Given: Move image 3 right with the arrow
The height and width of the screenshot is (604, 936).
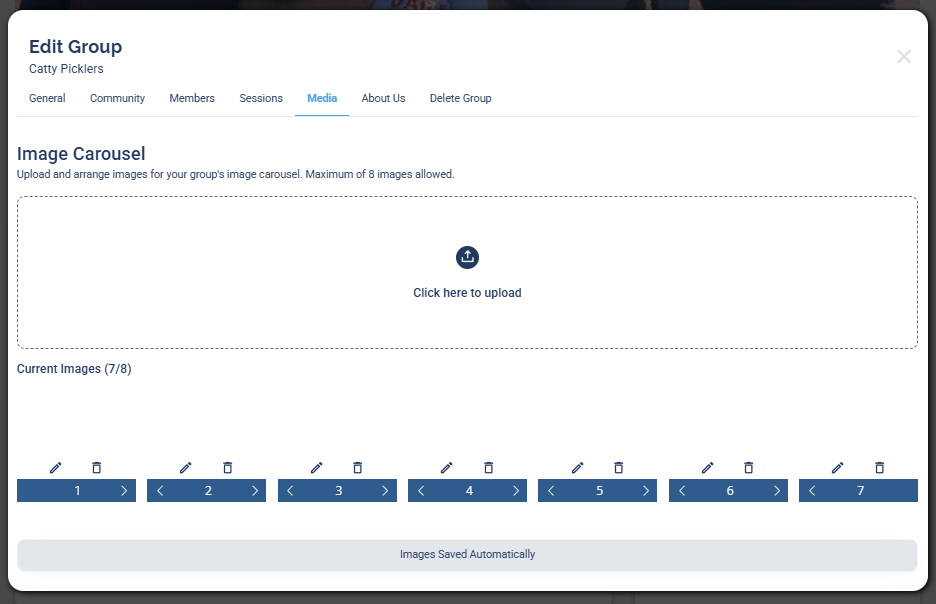Looking at the screenshot, I should (x=385, y=491).
